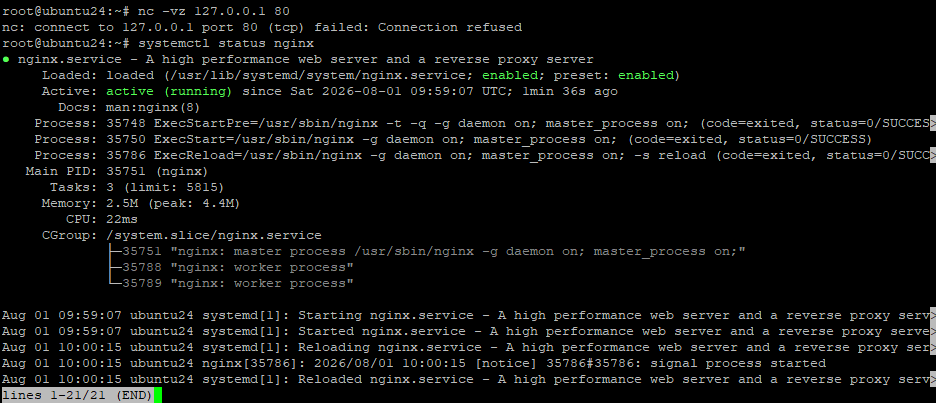Click the 'lines 1-21/21 (END)' pager status
Viewport: 936px width, 403px height.
click(77, 395)
